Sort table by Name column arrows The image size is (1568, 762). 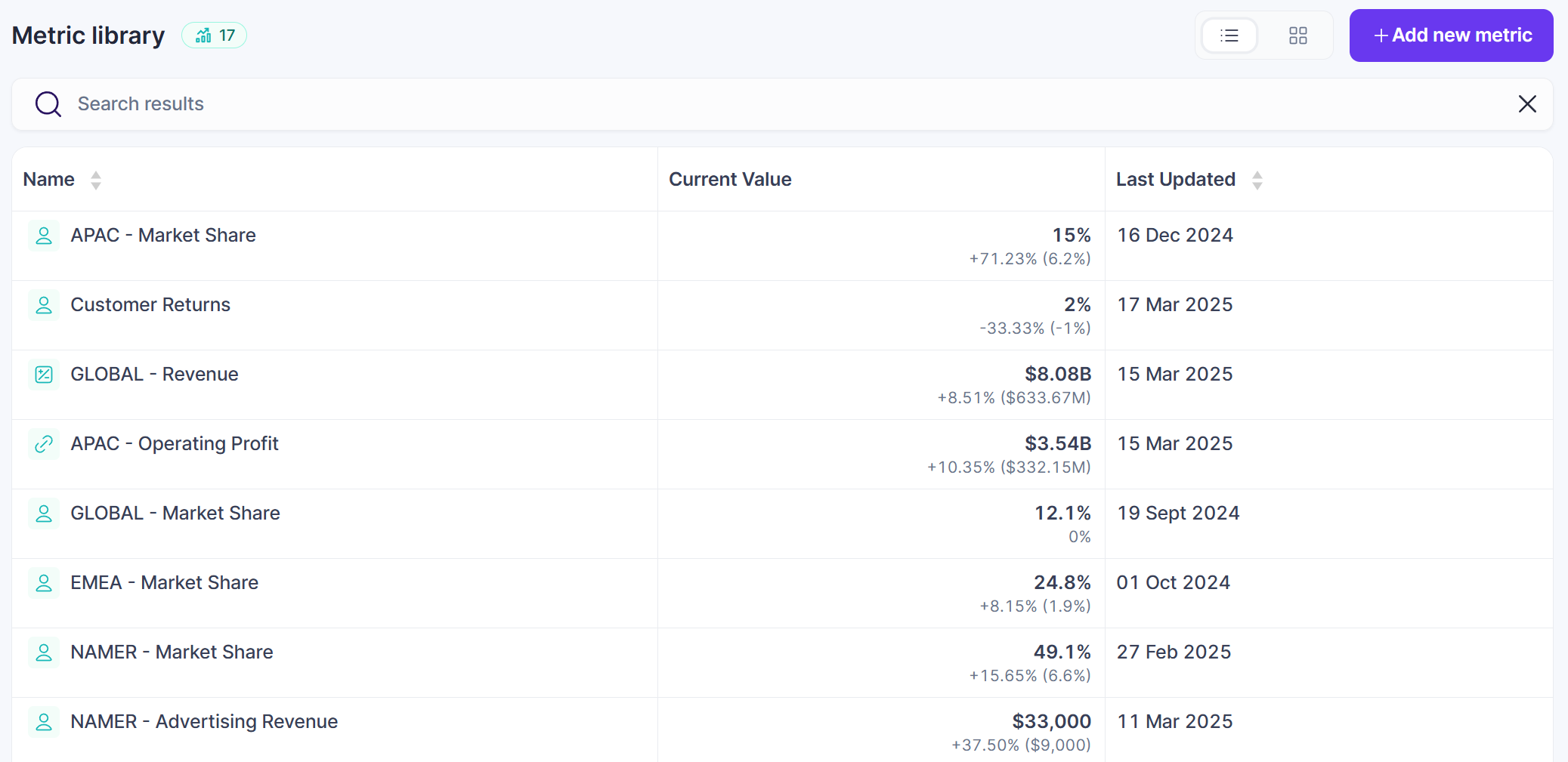pyautogui.click(x=96, y=180)
